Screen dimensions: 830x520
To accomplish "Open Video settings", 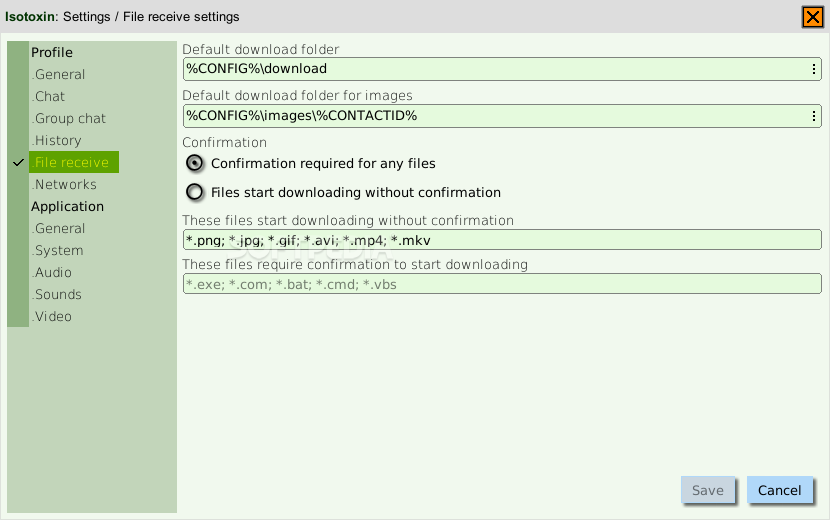I will [x=52, y=316].
